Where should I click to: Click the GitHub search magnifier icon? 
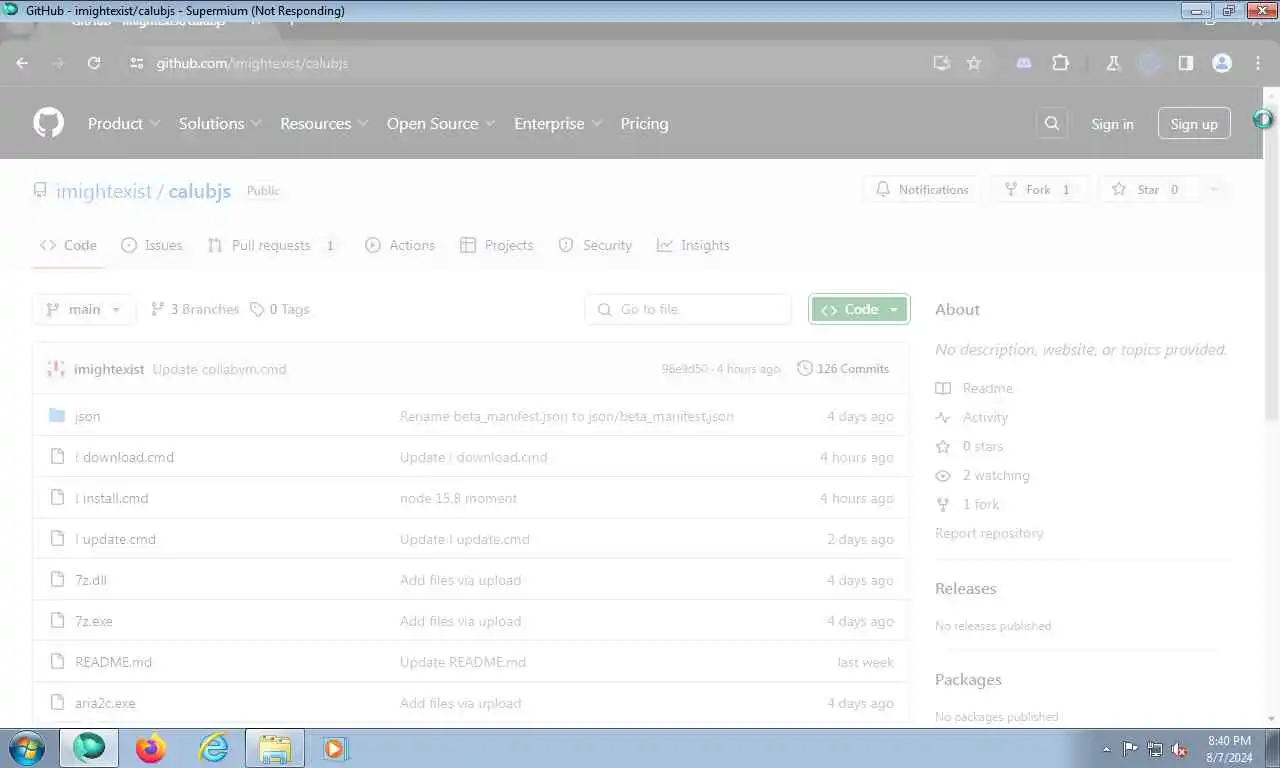pyautogui.click(x=1052, y=123)
